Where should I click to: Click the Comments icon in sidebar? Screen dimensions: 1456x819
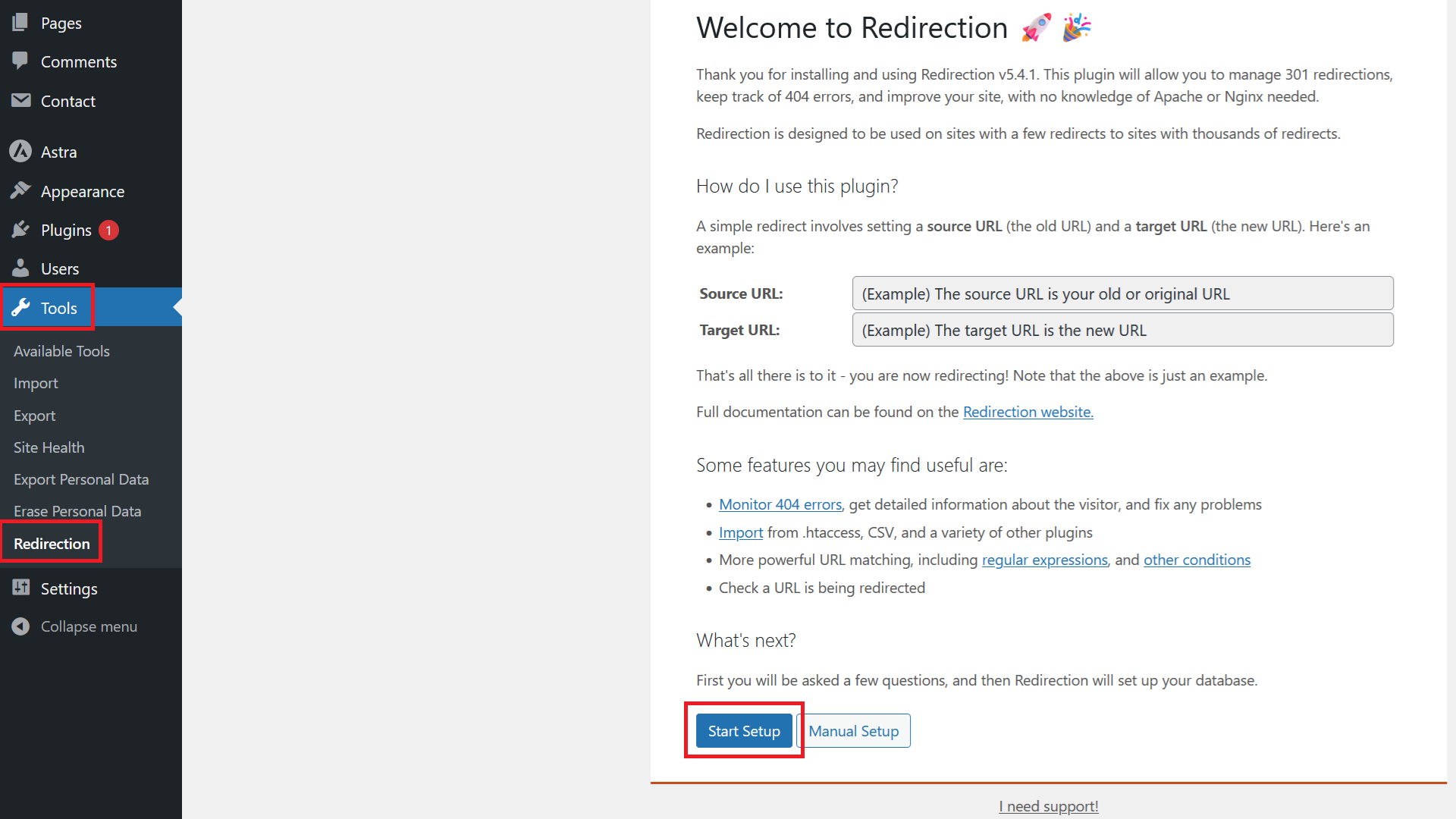click(x=20, y=61)
